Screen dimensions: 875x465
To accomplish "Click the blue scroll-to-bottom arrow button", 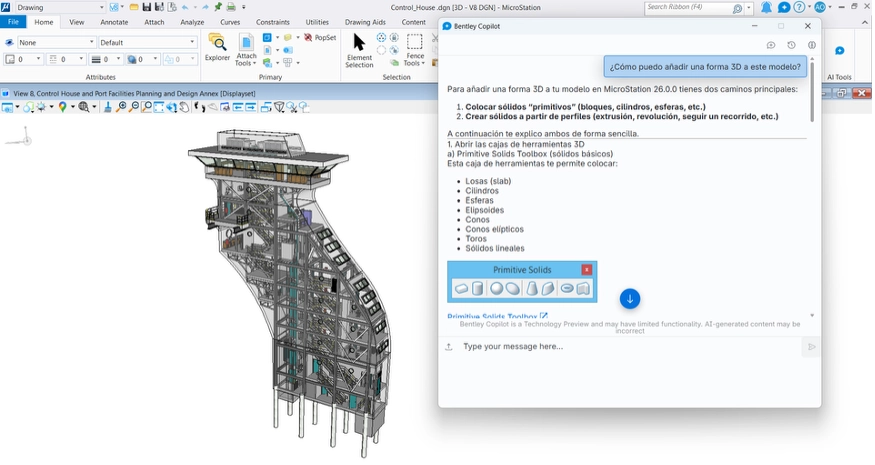I will coord(629,299).
